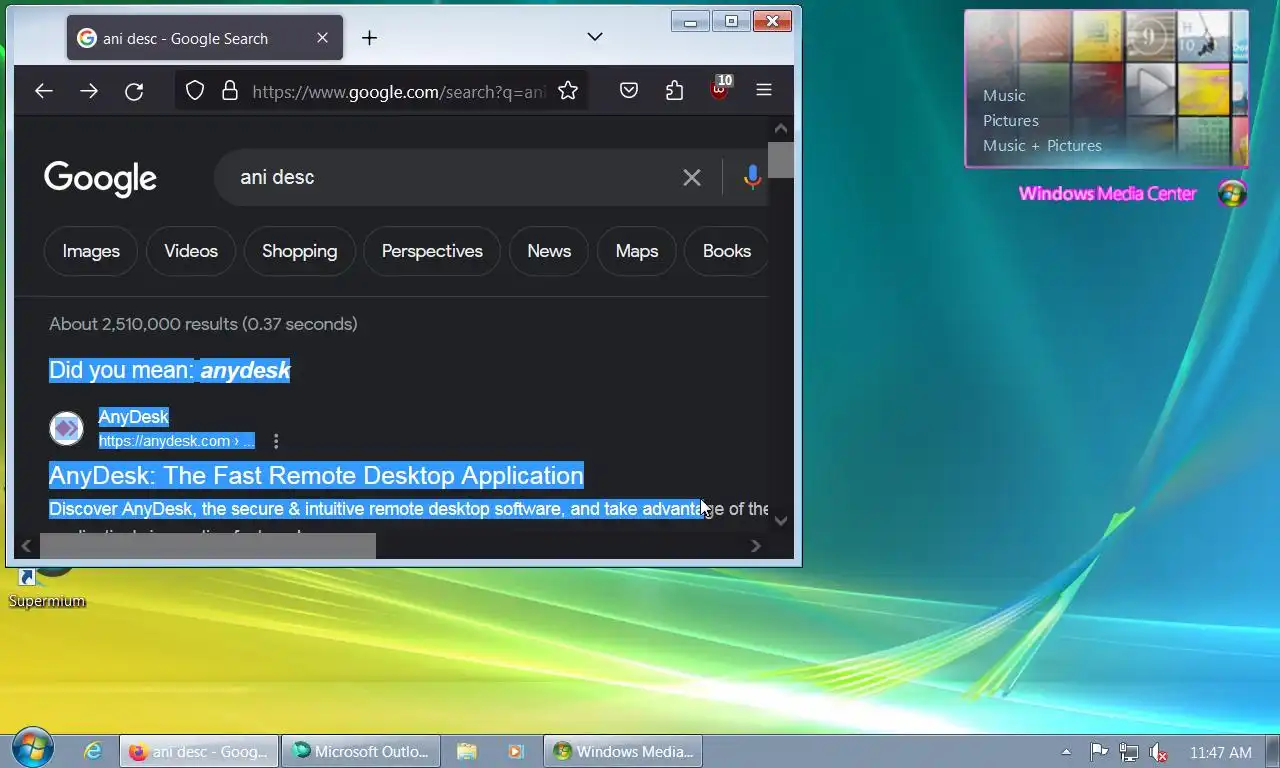Click the vertical scrollbar thumb
The height and width of the screenshot is (768, 1280).
click(781, 160)
